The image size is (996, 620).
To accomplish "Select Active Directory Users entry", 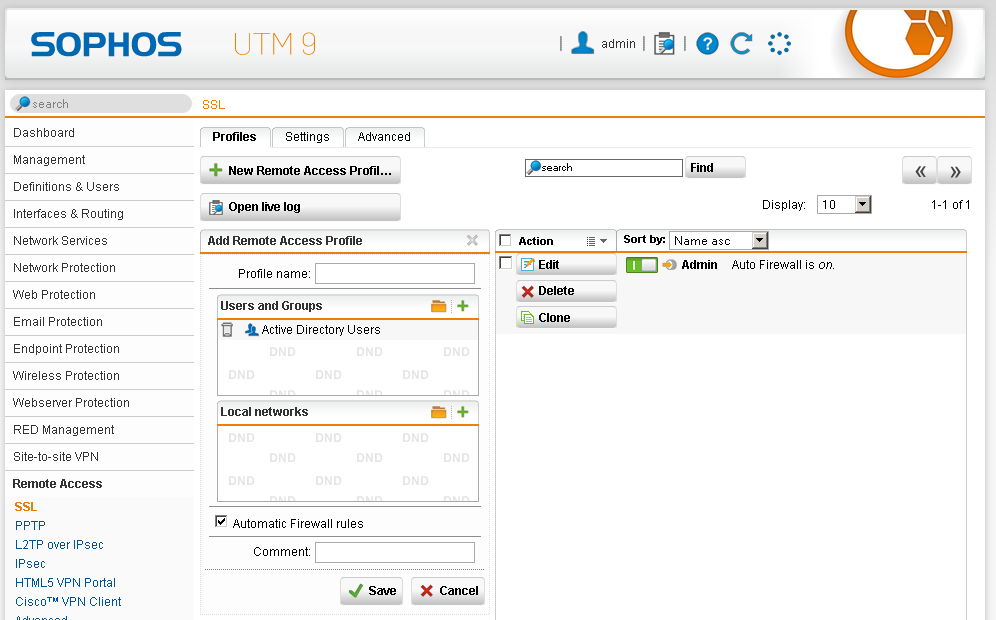I will tap(321, 330).
